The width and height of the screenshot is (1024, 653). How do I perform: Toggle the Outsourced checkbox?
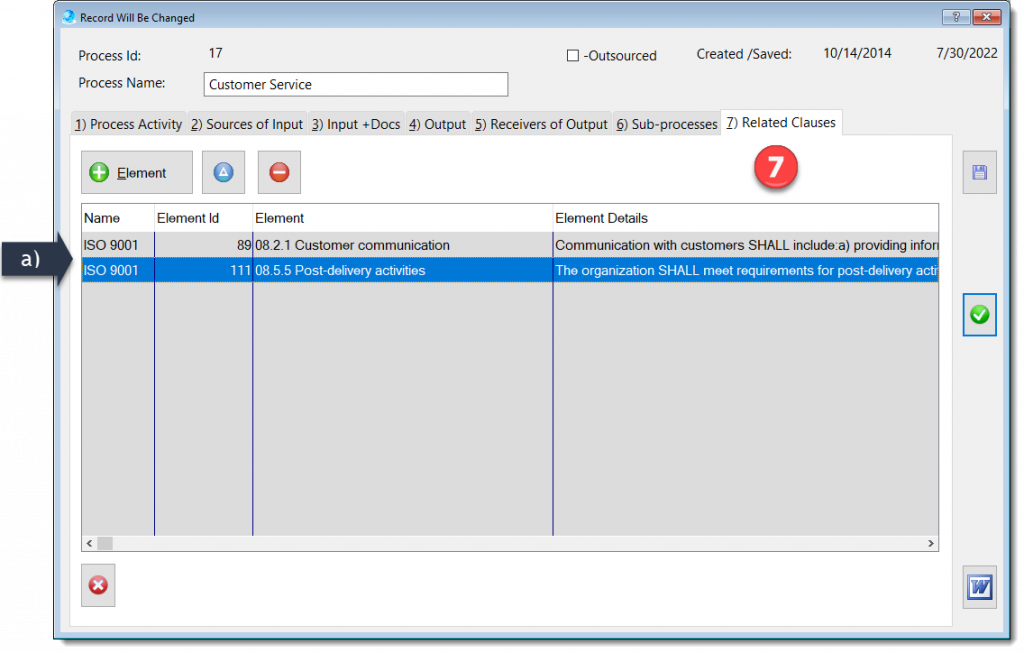[573, 56]
